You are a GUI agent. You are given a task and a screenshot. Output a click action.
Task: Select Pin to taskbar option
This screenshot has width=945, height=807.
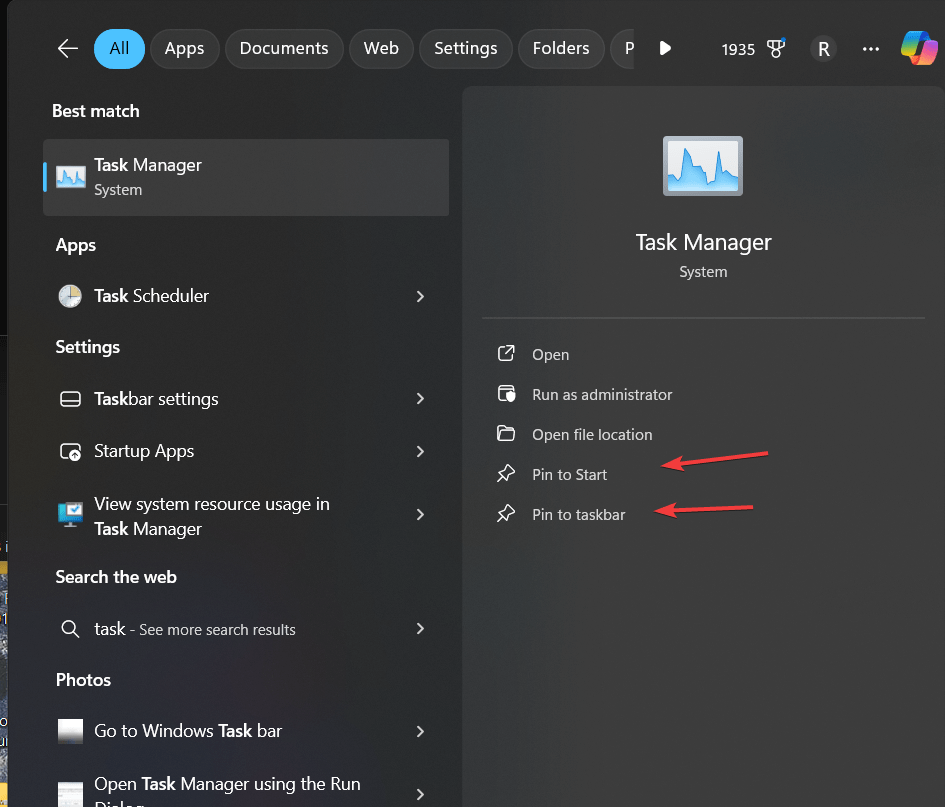tap(578, 515)
